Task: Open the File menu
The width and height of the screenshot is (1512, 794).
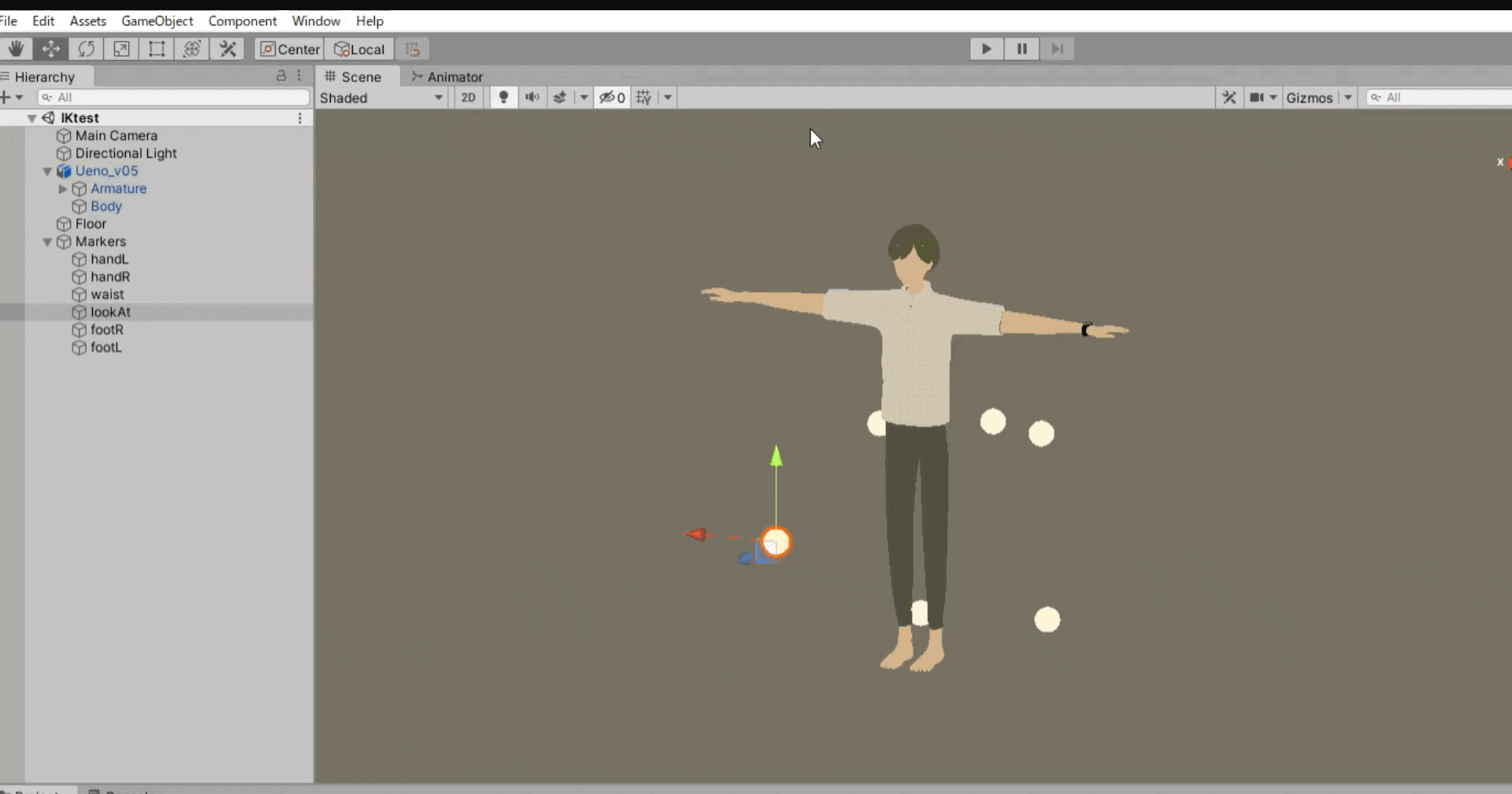Action: [9, 21]
